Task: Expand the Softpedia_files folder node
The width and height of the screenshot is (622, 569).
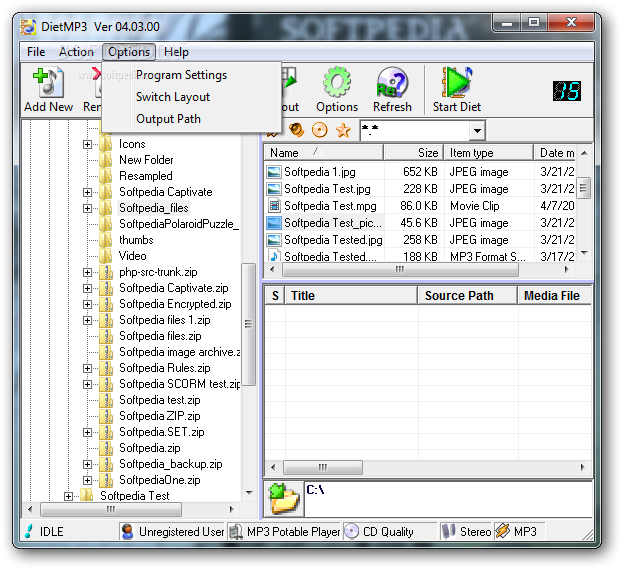Action: click(x=87, y=208)
